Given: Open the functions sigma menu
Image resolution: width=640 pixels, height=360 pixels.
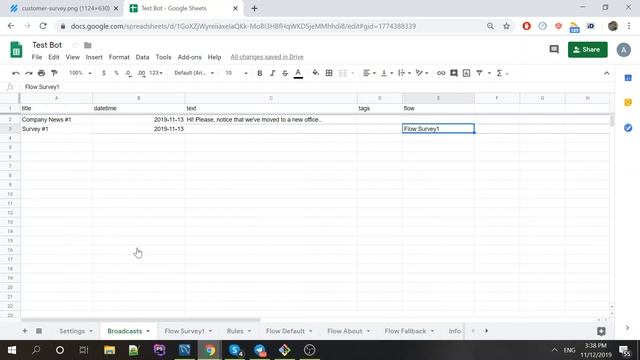Looking at the screenshot, I should tap(499, 73).
